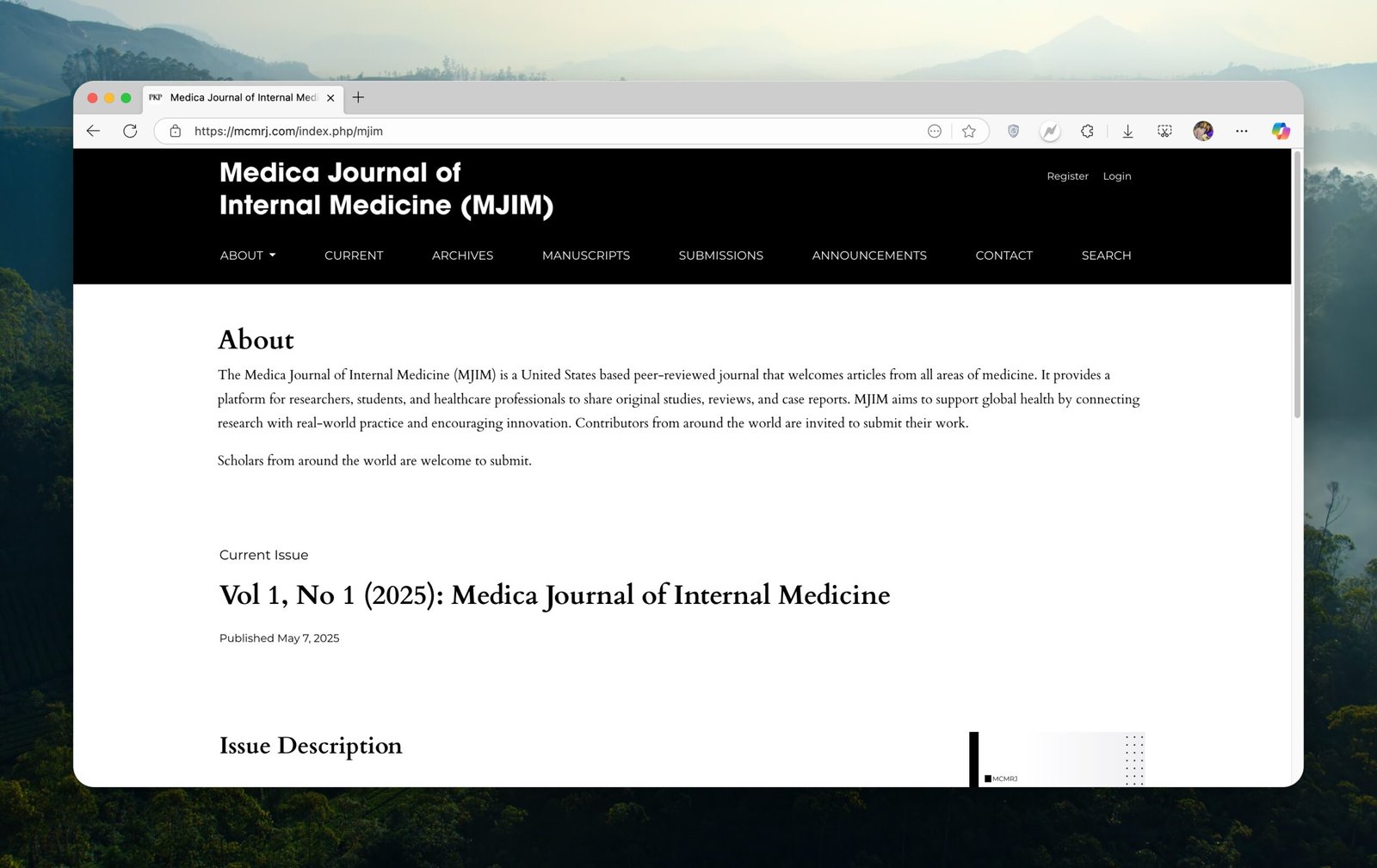The height and width of the screenshot is (868, 1377).
Task: Reload the page with the refresh icon
Action: pos(130,131)
